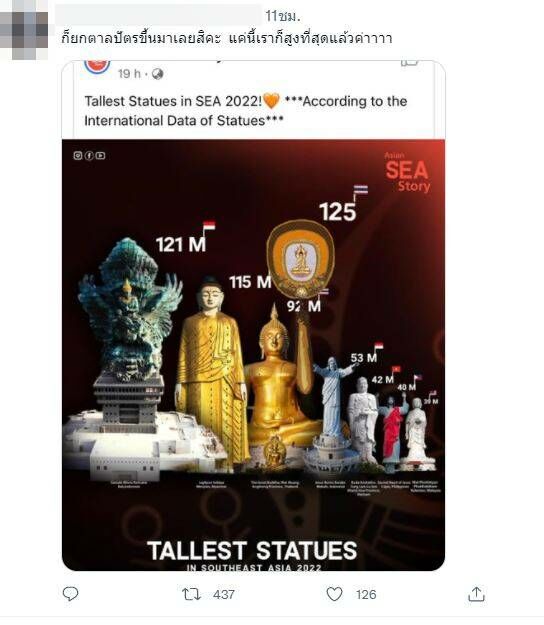Click the YouTube icon in the graphic
The width and height of the screenshot is (544, 625).
click(x=100, y=155)
